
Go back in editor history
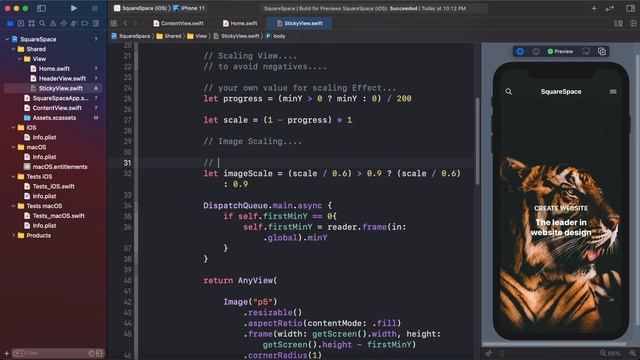(125, 23)
